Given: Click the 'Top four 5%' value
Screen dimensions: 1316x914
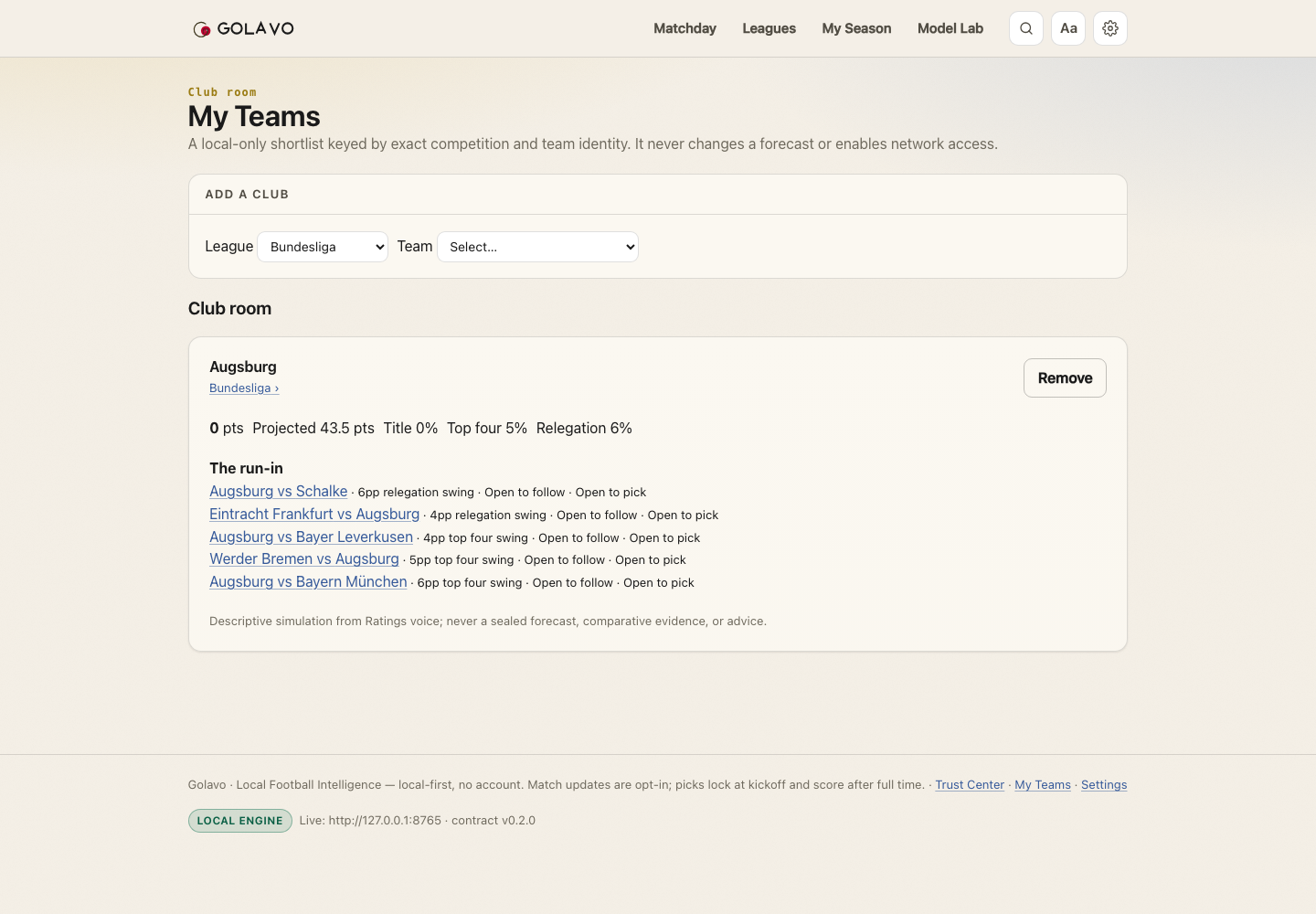Looking at the screenshot, I should pyautogui.click(x=487, y=429).
